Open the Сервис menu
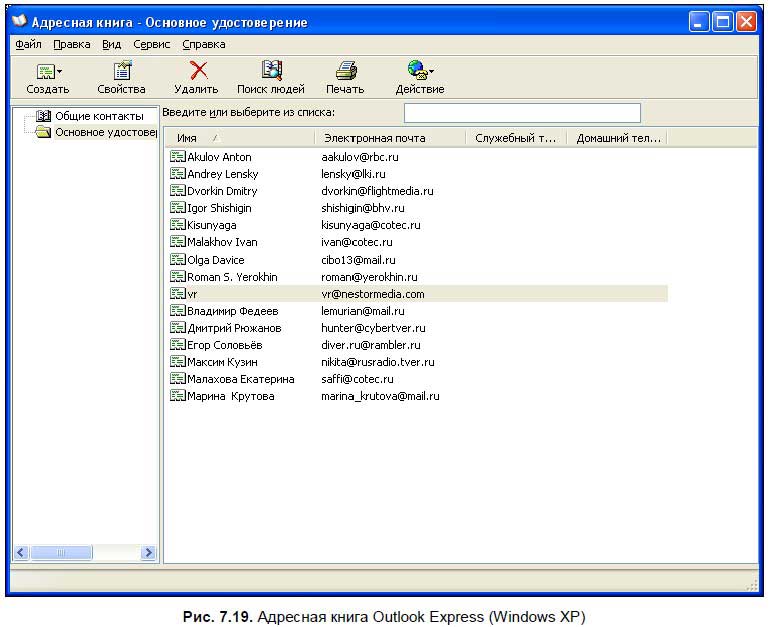Screen dimensions: 769x627 [152, 44]
